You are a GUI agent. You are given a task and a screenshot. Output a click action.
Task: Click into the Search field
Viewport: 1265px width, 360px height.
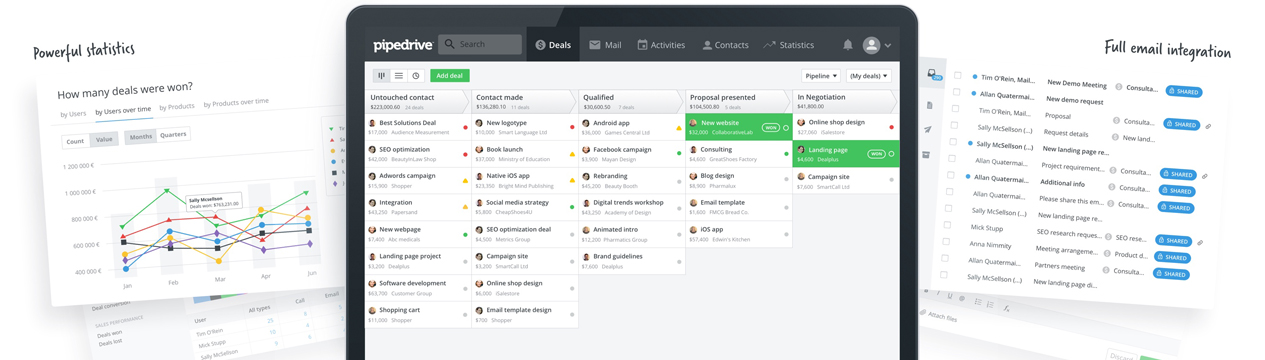pos(480,44)
